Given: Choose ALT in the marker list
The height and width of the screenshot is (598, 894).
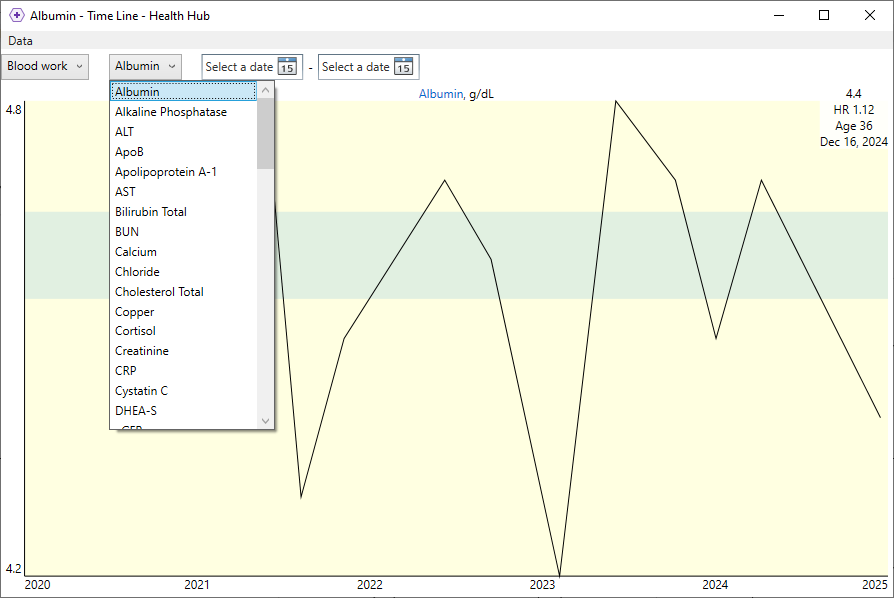Looking at the screenshot, I should coord(124,132).
